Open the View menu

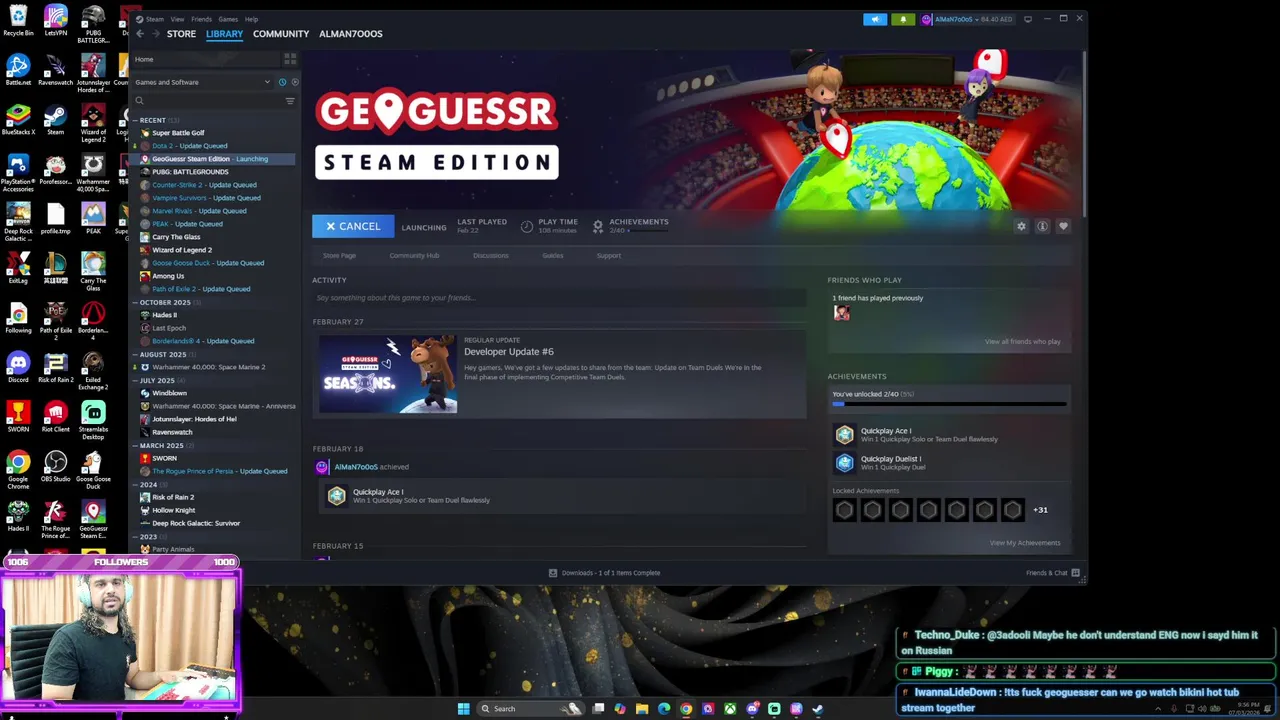click(177, 19)
